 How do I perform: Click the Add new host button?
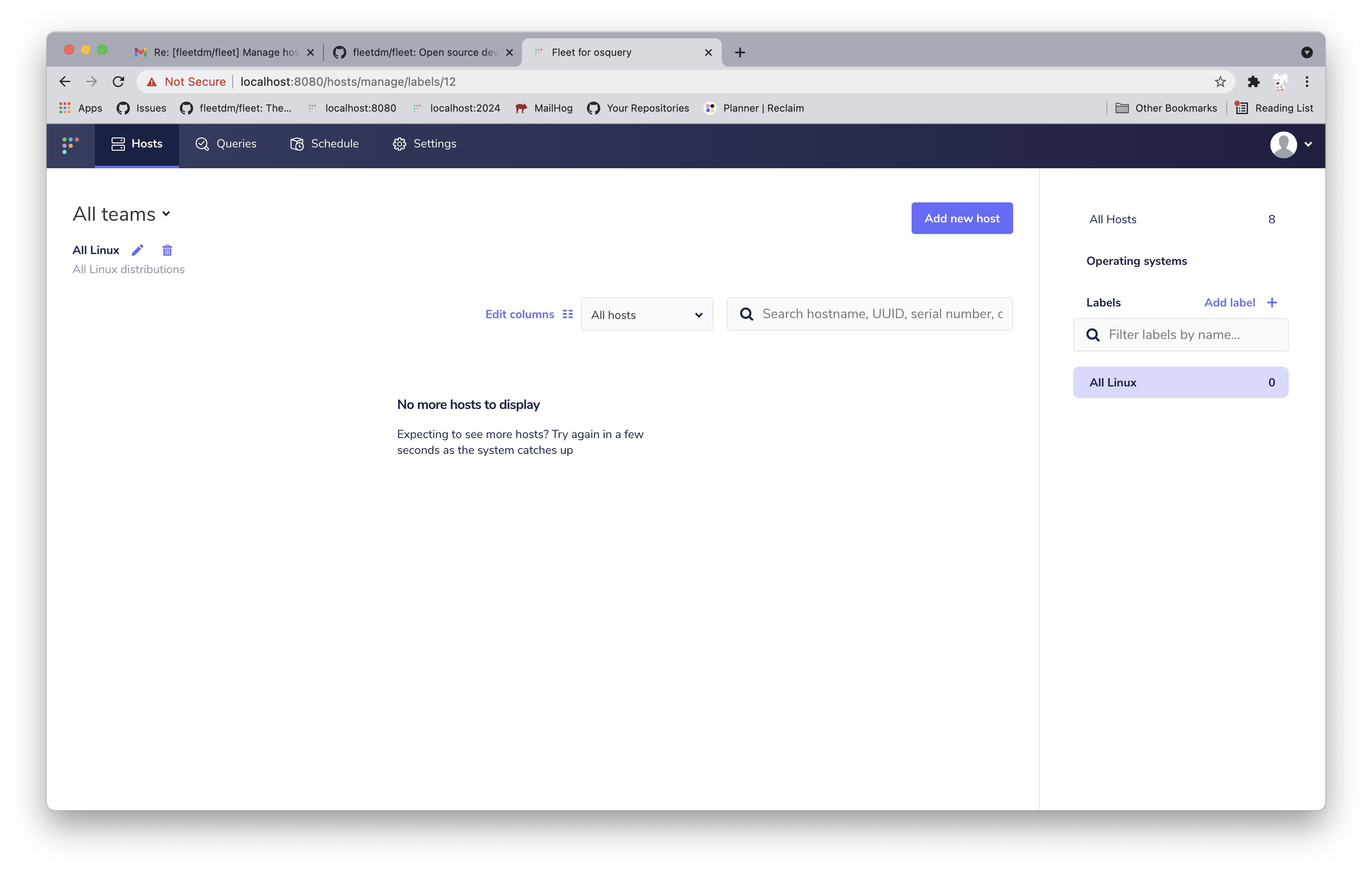pos(962,218)
